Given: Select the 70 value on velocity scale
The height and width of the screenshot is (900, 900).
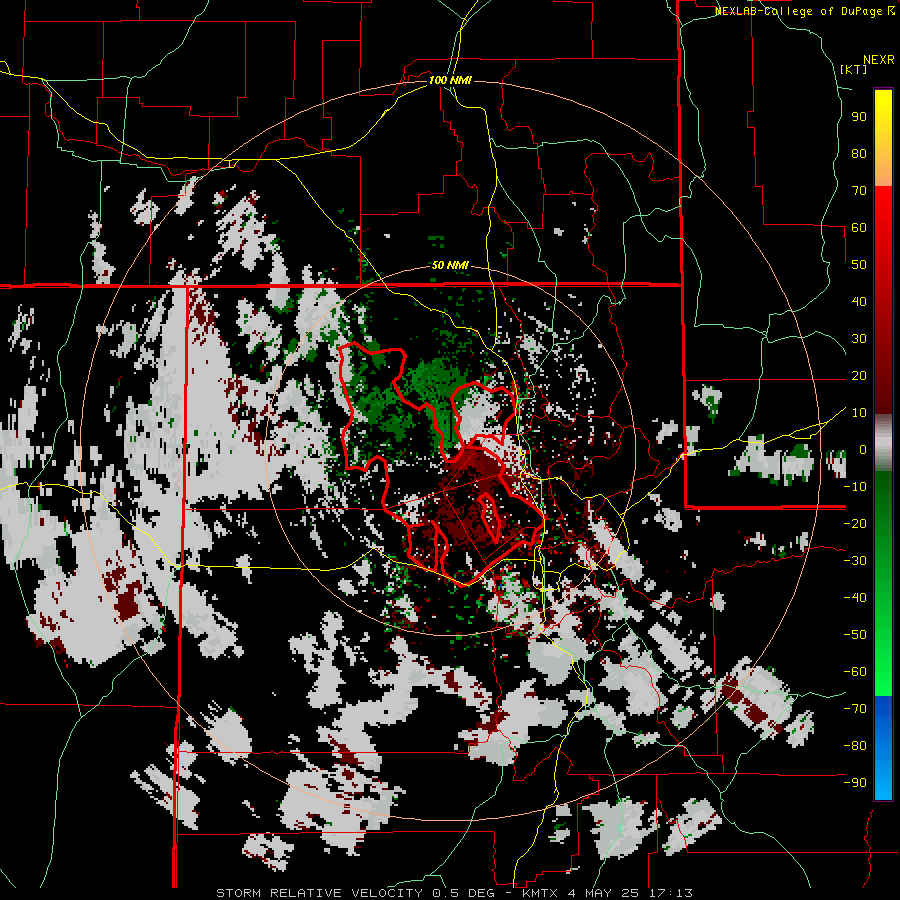Looking at the screenshot, I should point(859,191).
